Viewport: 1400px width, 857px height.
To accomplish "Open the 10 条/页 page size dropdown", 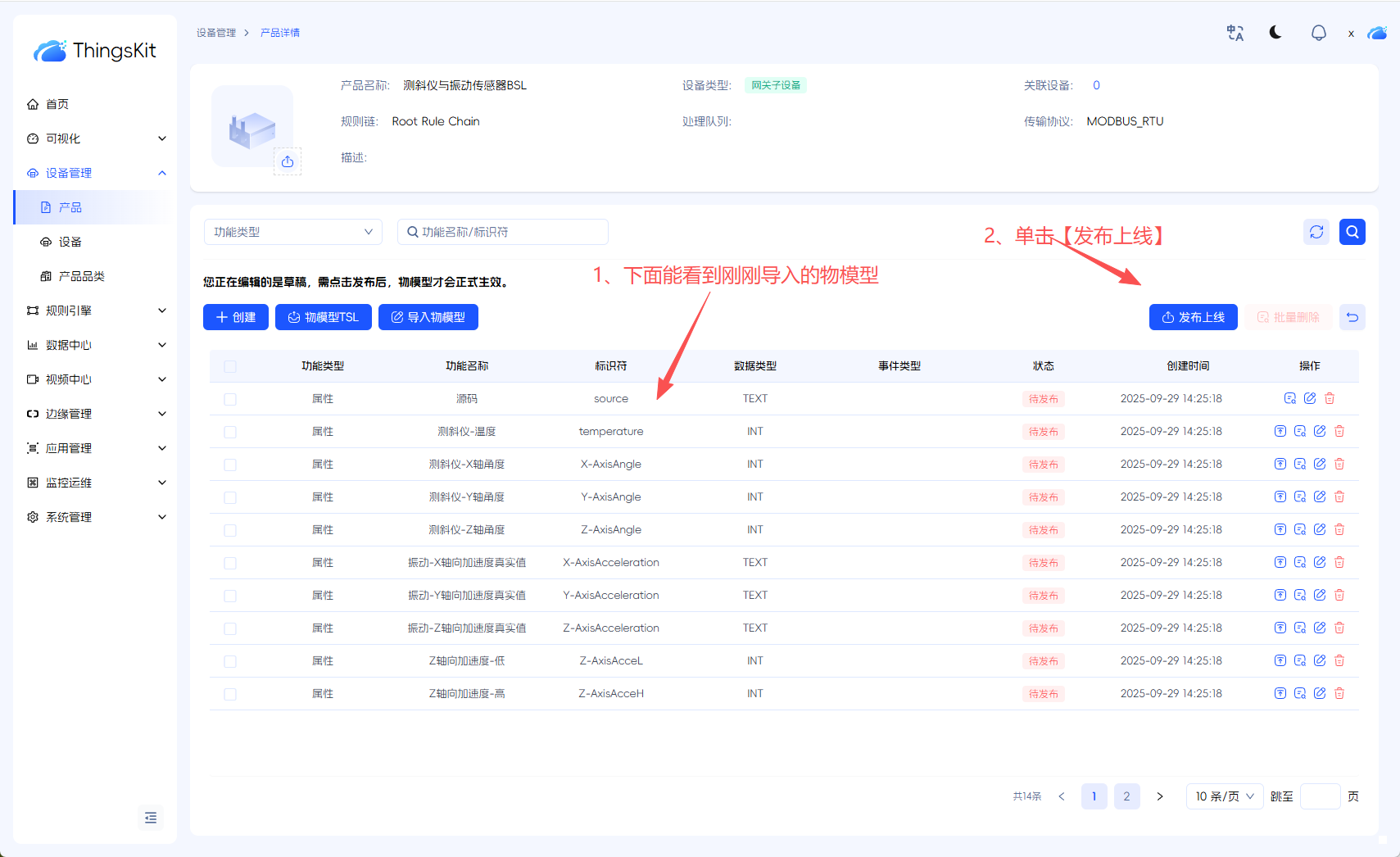I will (1224, 796).
